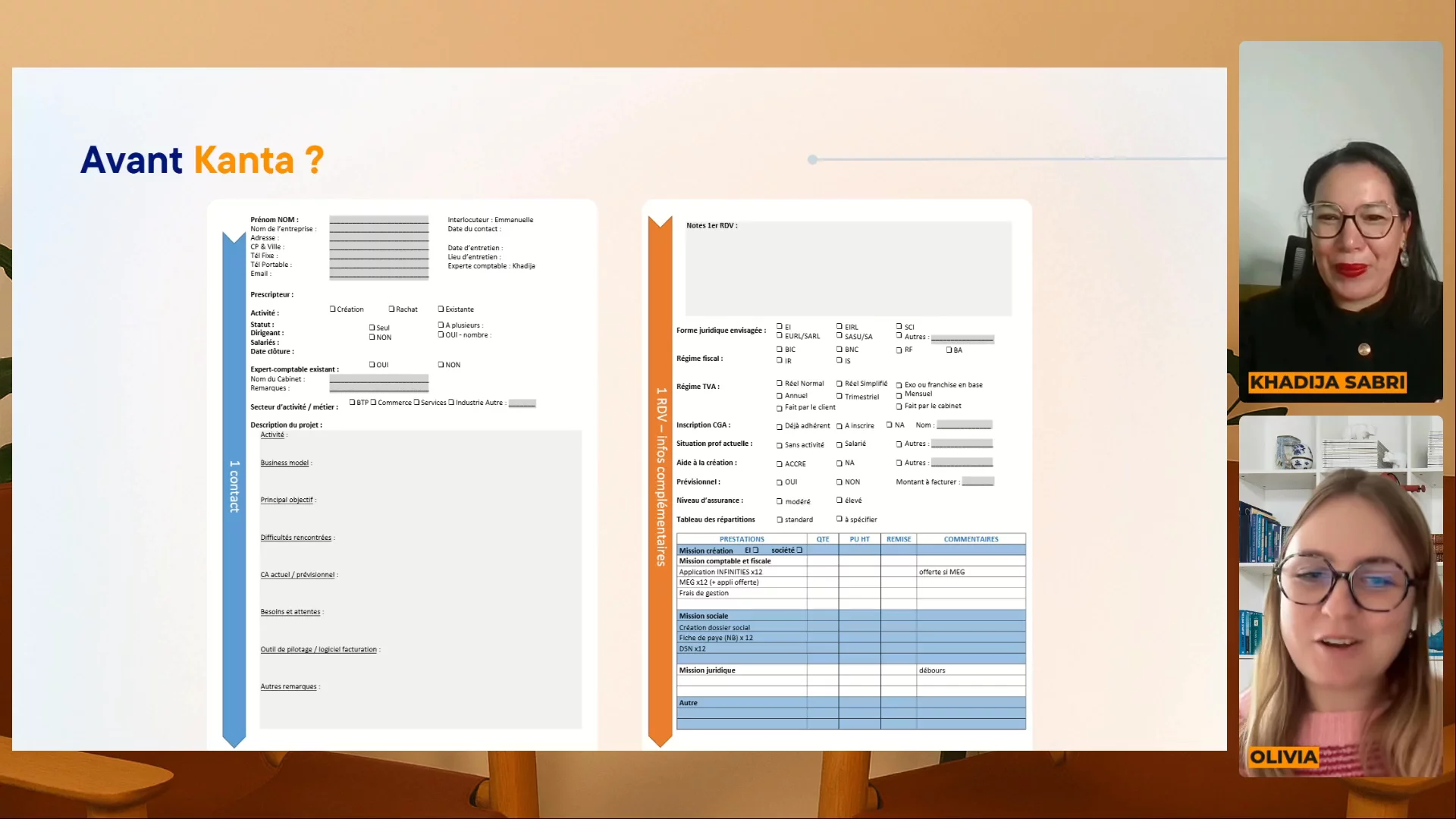
Task: Tick the Rachat checkbox
Action: coord(392,309)
